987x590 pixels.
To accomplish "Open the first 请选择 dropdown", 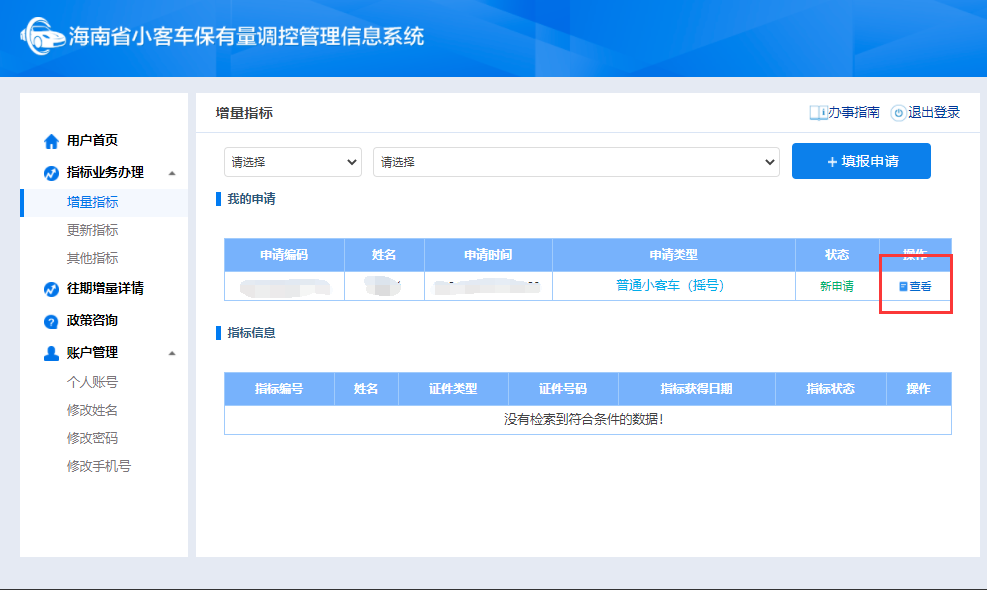I will pyautogui.click(x=292, y=162).
